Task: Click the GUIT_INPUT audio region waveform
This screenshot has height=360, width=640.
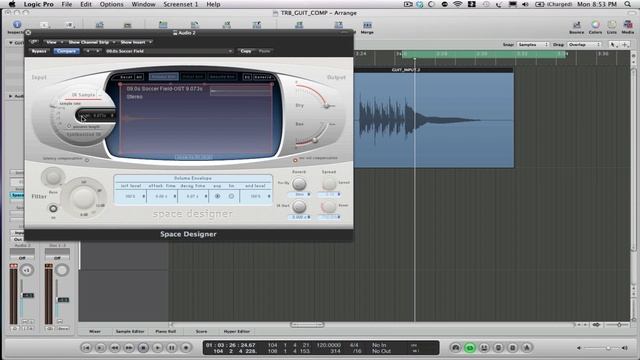Action: point(433,120)
